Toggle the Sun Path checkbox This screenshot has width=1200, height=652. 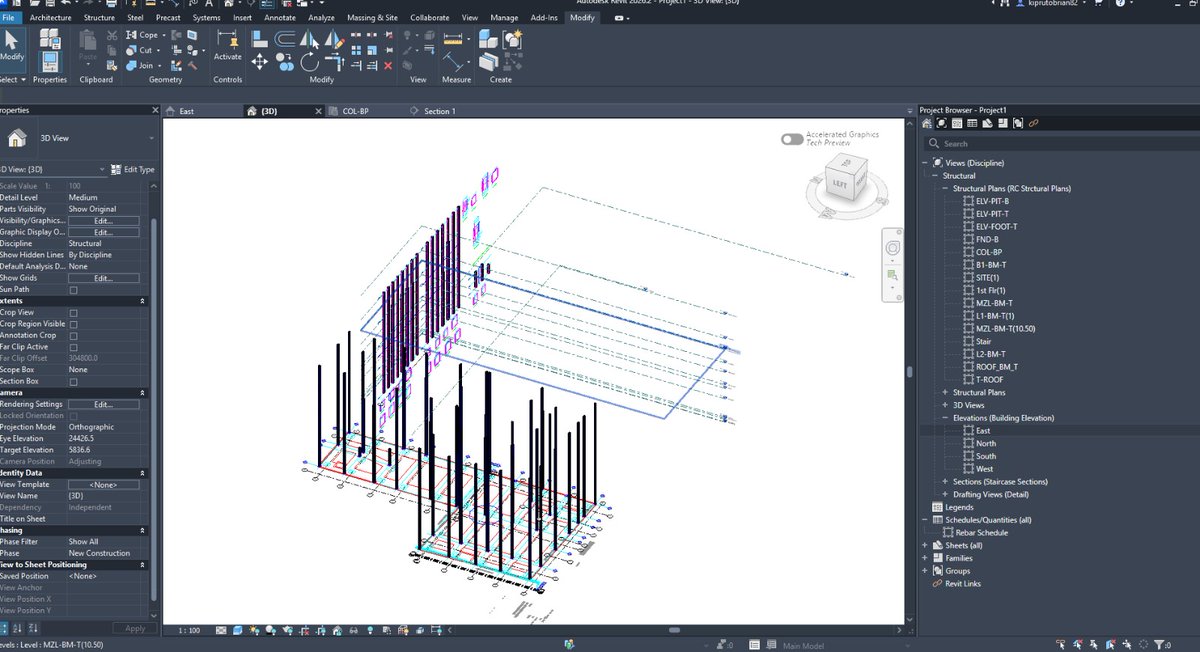click(x=73, y=290)
